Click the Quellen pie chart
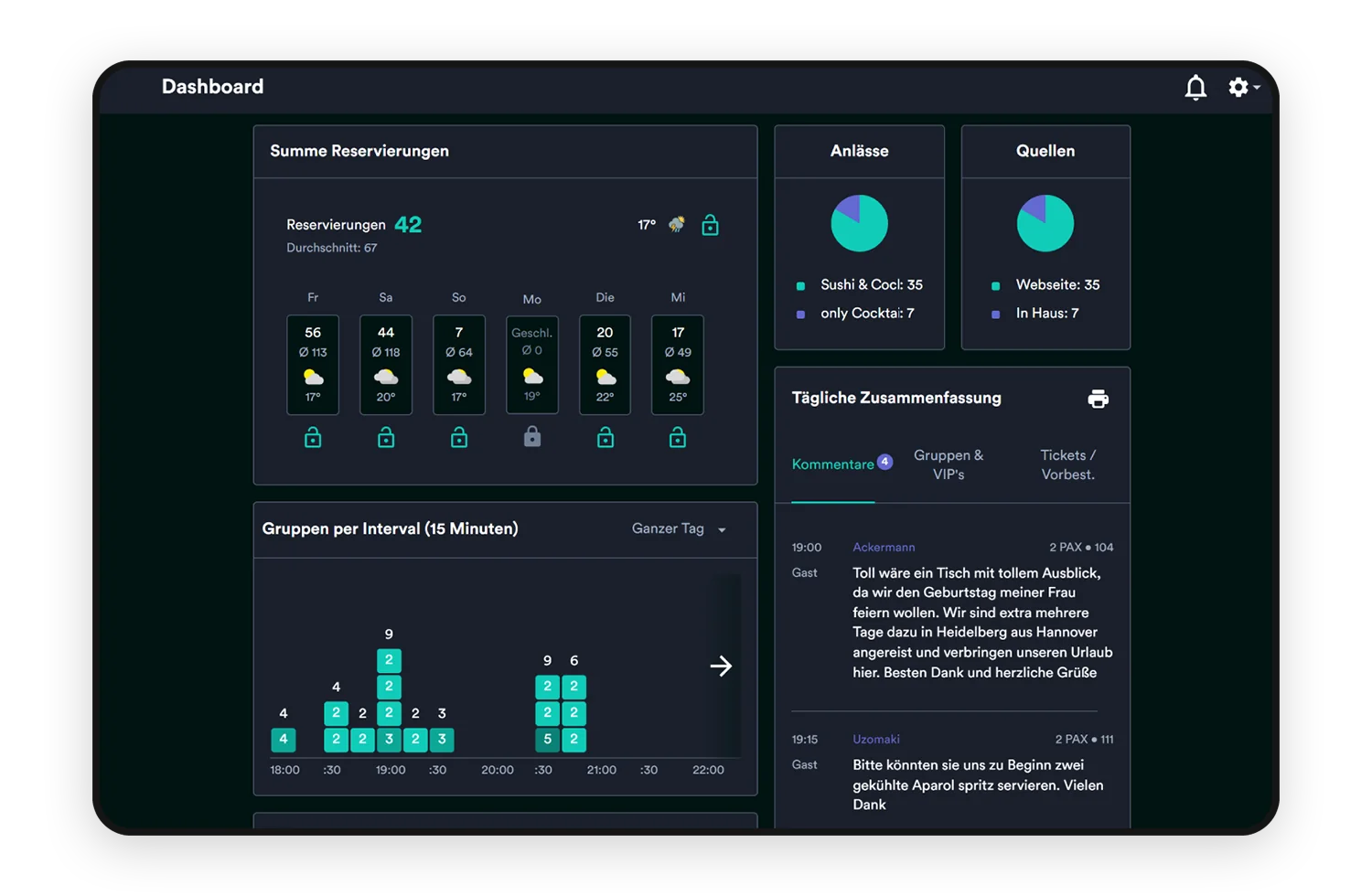 (1045, 223)
